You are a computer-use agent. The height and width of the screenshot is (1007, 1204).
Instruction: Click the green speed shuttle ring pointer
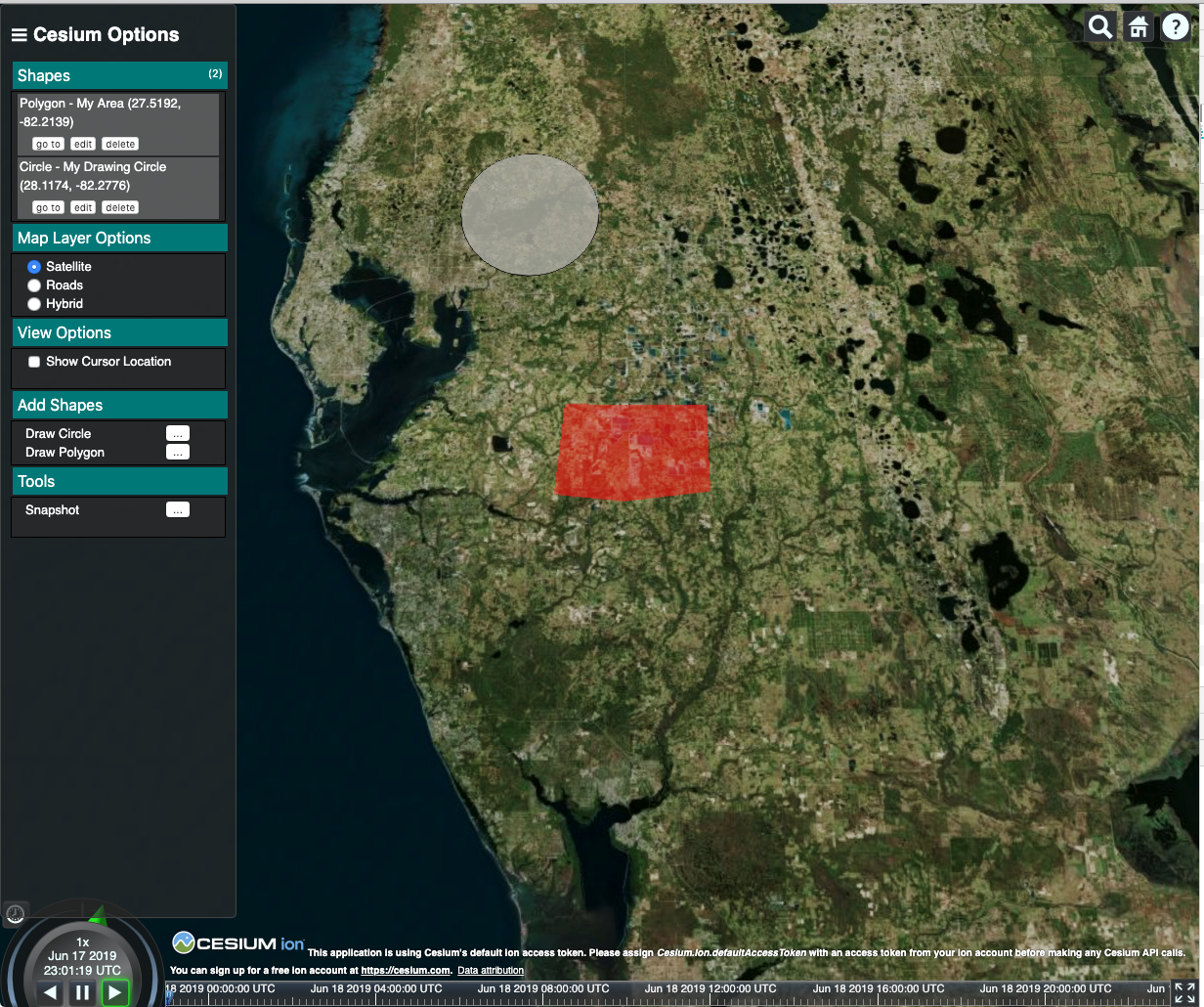(x=98, y=915)
